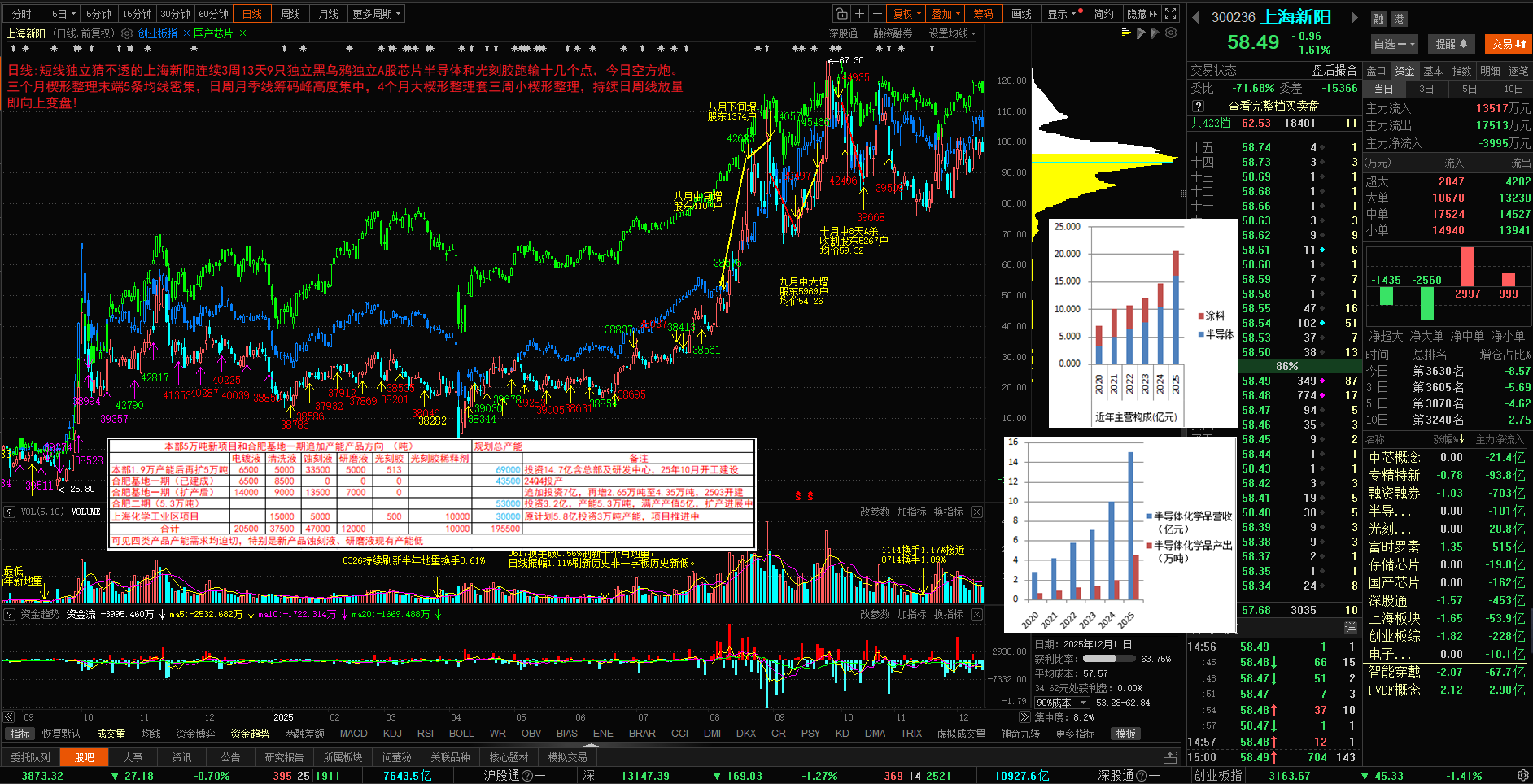The image size is (1533, 784).
Task: Remove 创业板指 overlay with its X
Action: click(x=186, y=33)
